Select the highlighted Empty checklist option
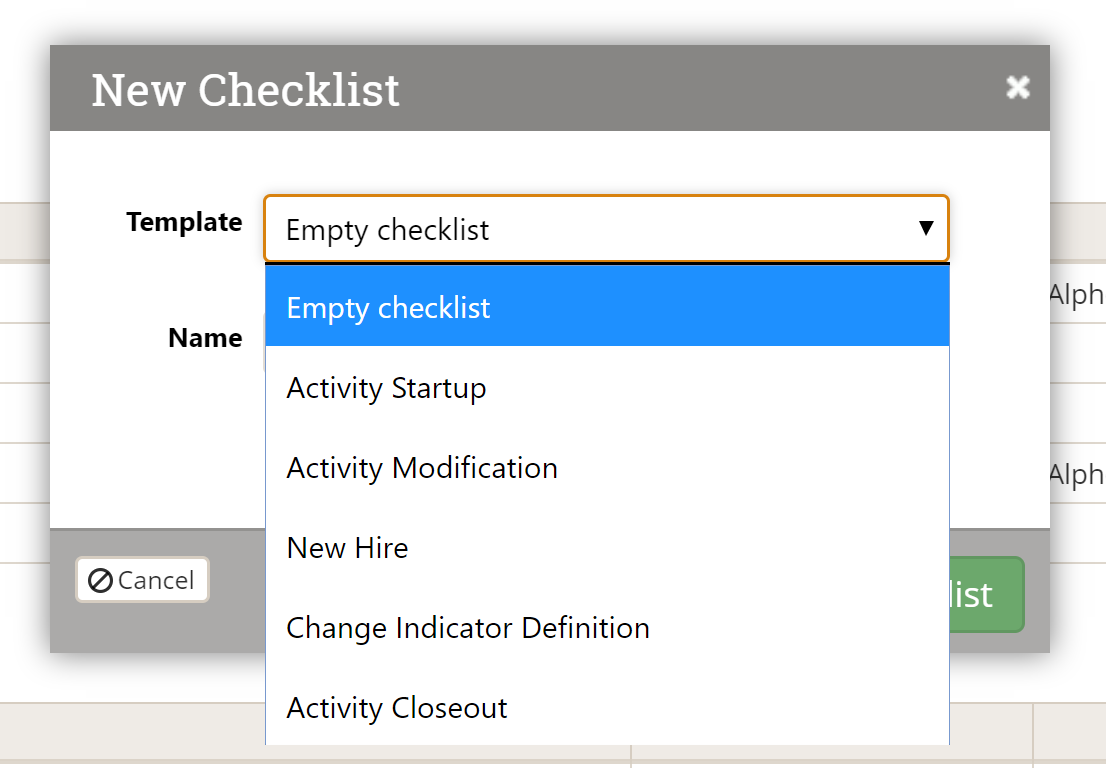 point(606,307)
